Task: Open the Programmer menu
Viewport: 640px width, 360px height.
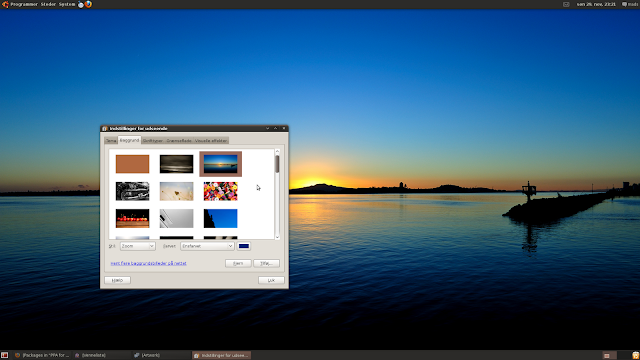Action: coord(24,4)
